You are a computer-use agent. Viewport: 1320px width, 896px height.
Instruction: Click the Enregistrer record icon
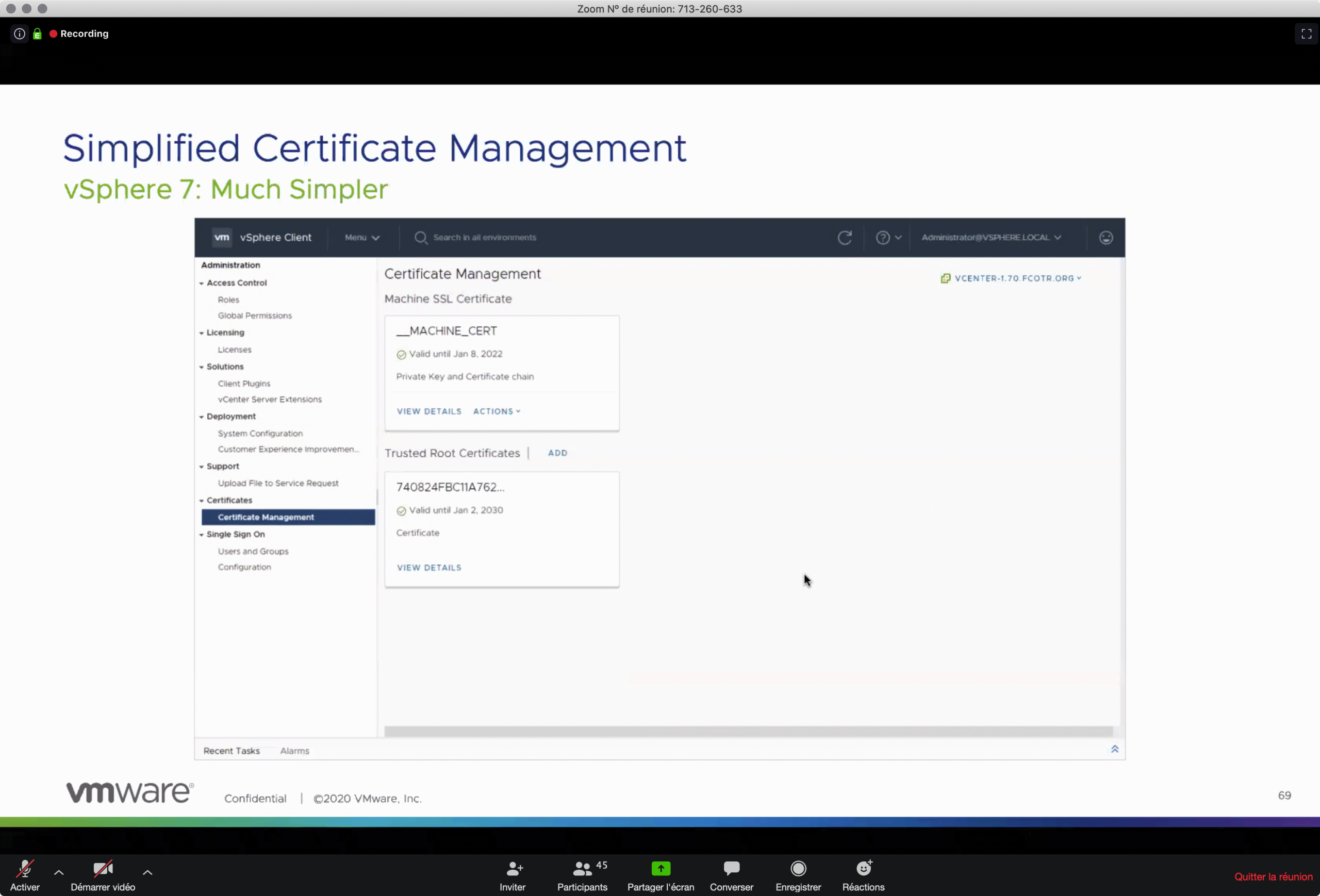[798, 868]
